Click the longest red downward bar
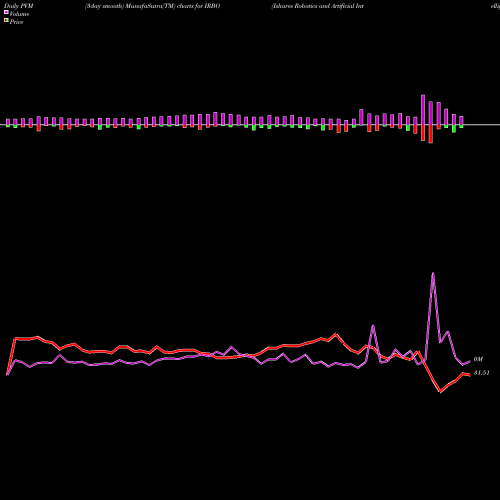 coord(431,134)
